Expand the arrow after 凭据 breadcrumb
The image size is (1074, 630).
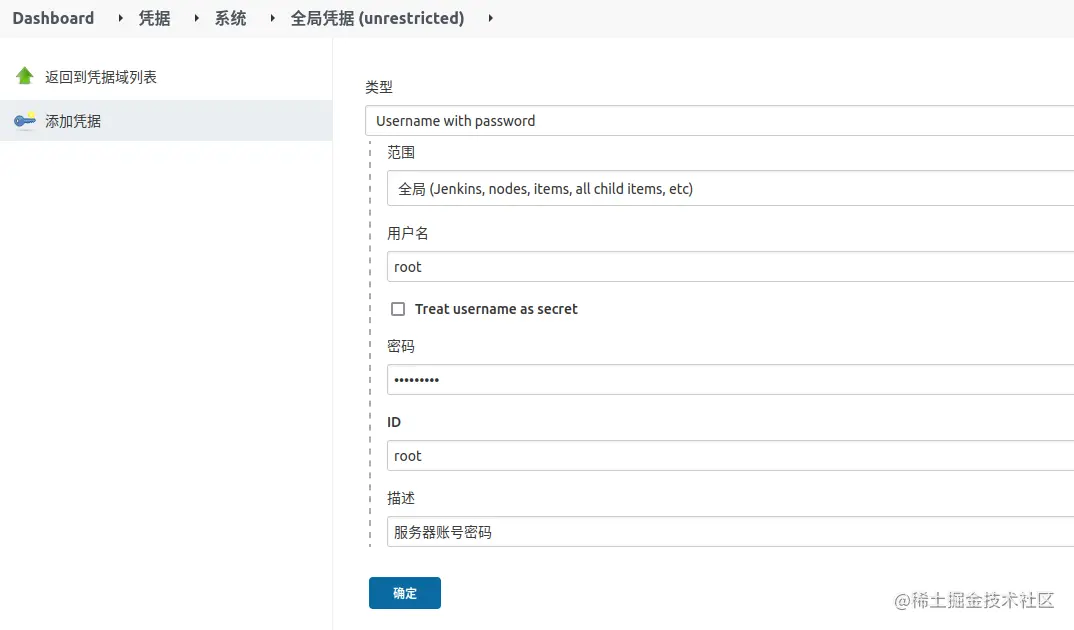tap(197, 18)
